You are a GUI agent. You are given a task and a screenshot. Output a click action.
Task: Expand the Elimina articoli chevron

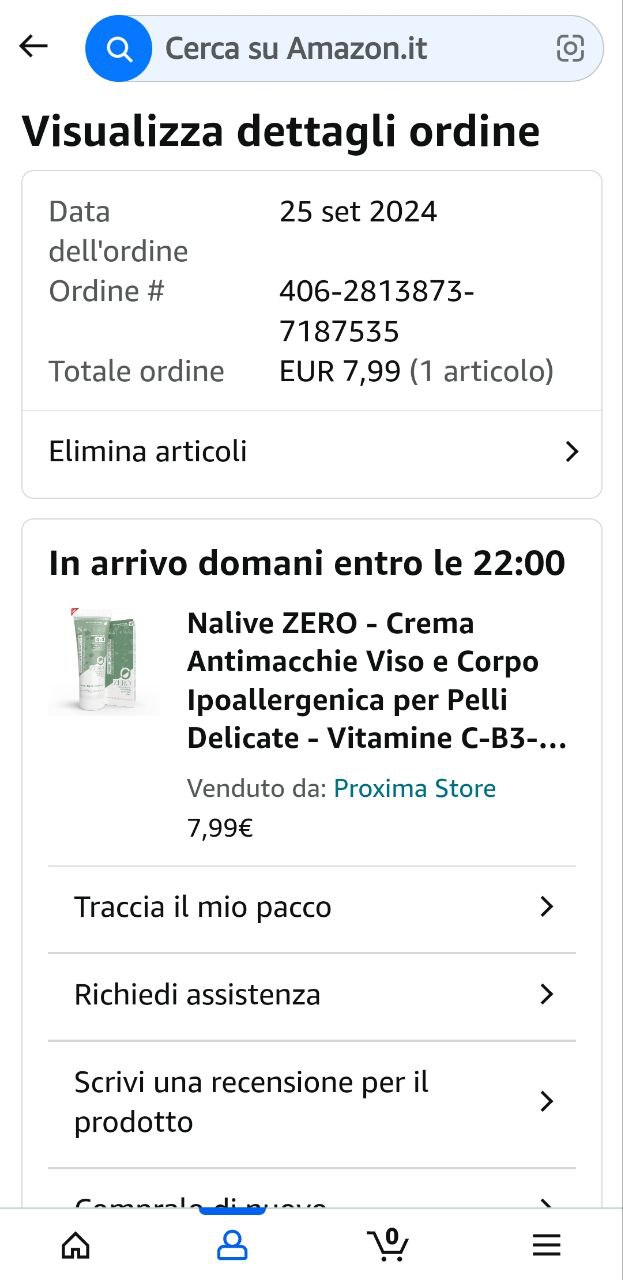(572, 452)
